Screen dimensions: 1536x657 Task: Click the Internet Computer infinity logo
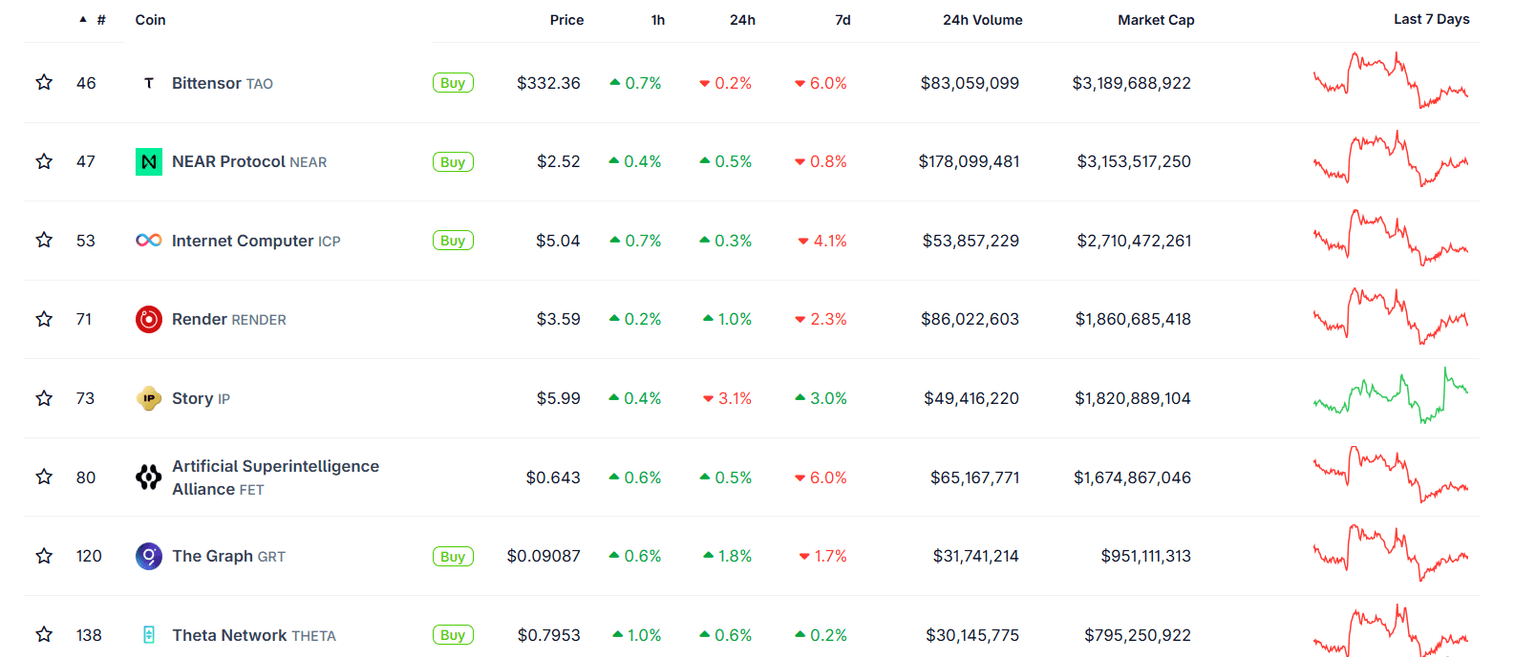tap(149, 240)
